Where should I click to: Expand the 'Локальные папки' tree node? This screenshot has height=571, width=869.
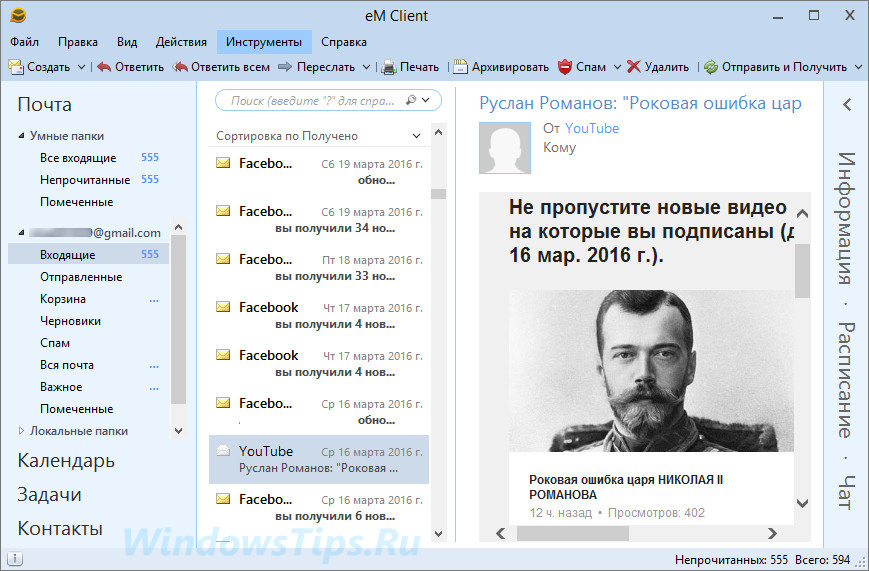tap(21, 430)
